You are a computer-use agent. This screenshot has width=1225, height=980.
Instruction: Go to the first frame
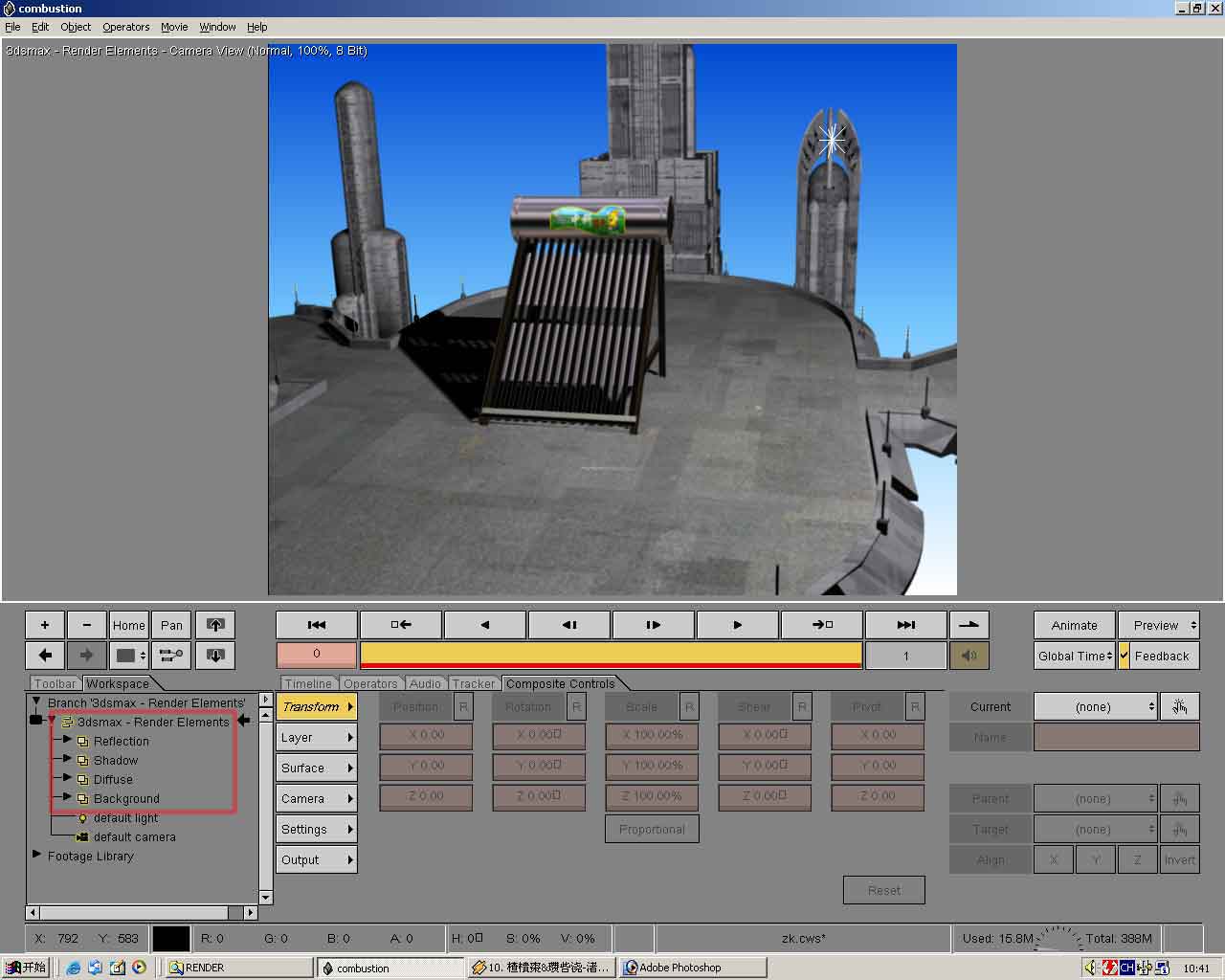pos(317,625)
